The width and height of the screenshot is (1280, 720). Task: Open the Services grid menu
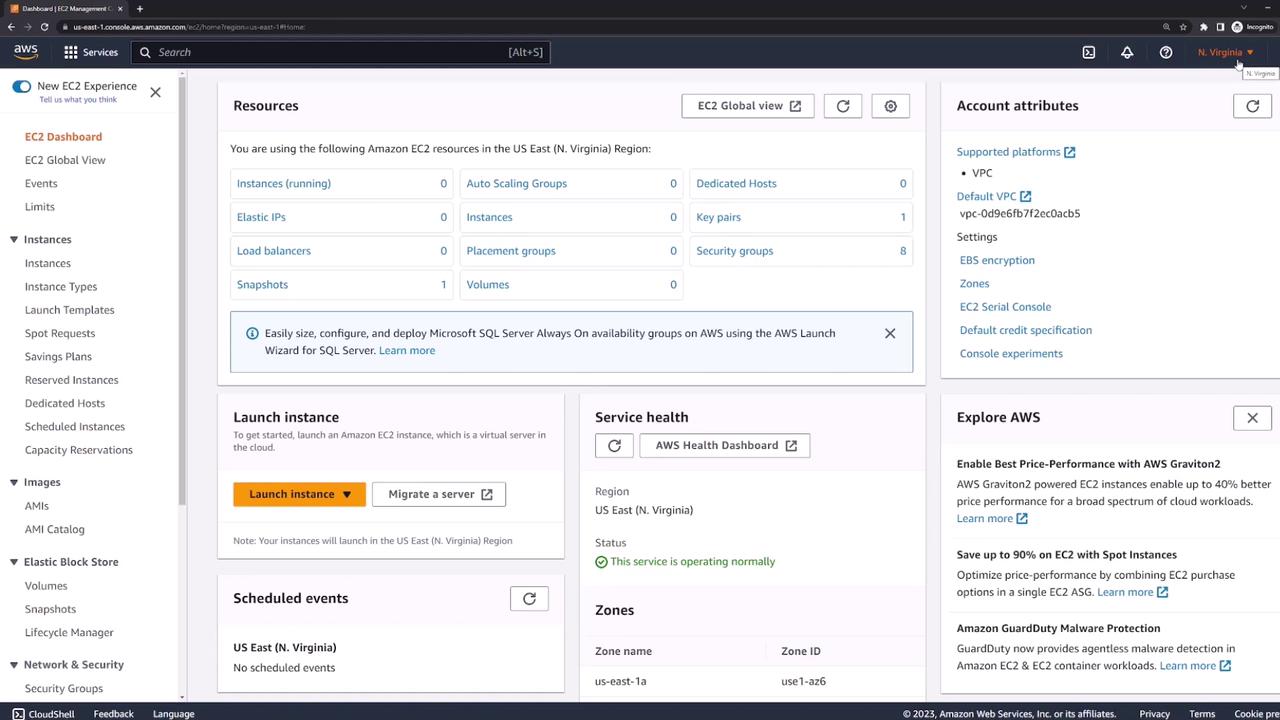tap(91, 52)
